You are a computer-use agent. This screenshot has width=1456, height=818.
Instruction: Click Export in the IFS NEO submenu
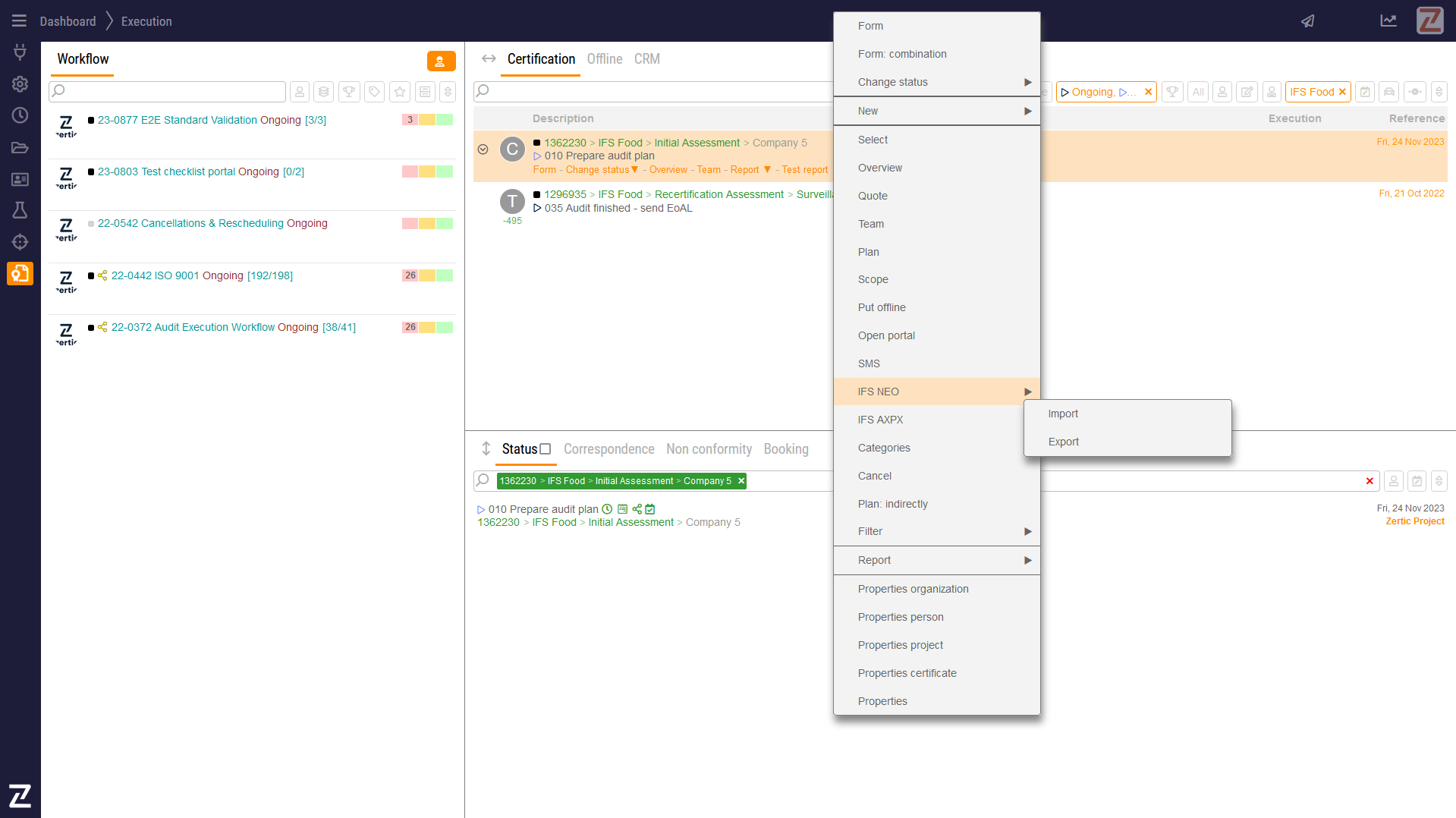coord(1063,442)
